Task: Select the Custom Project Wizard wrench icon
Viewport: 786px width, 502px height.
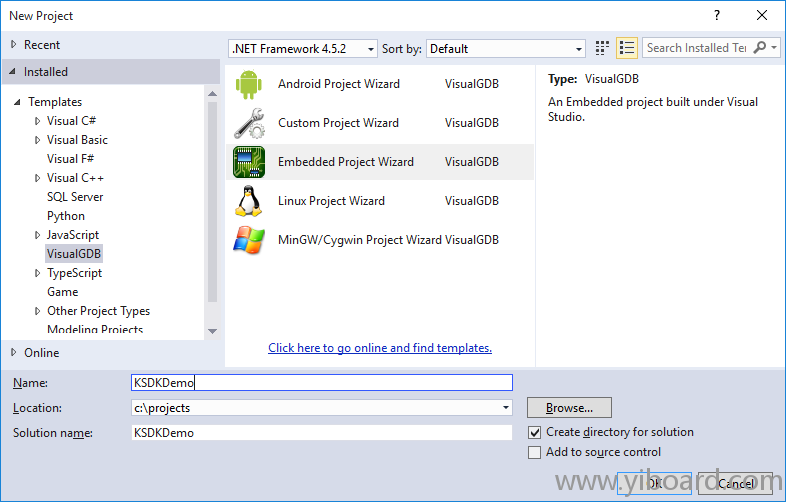Action: (x=249, y=123)
